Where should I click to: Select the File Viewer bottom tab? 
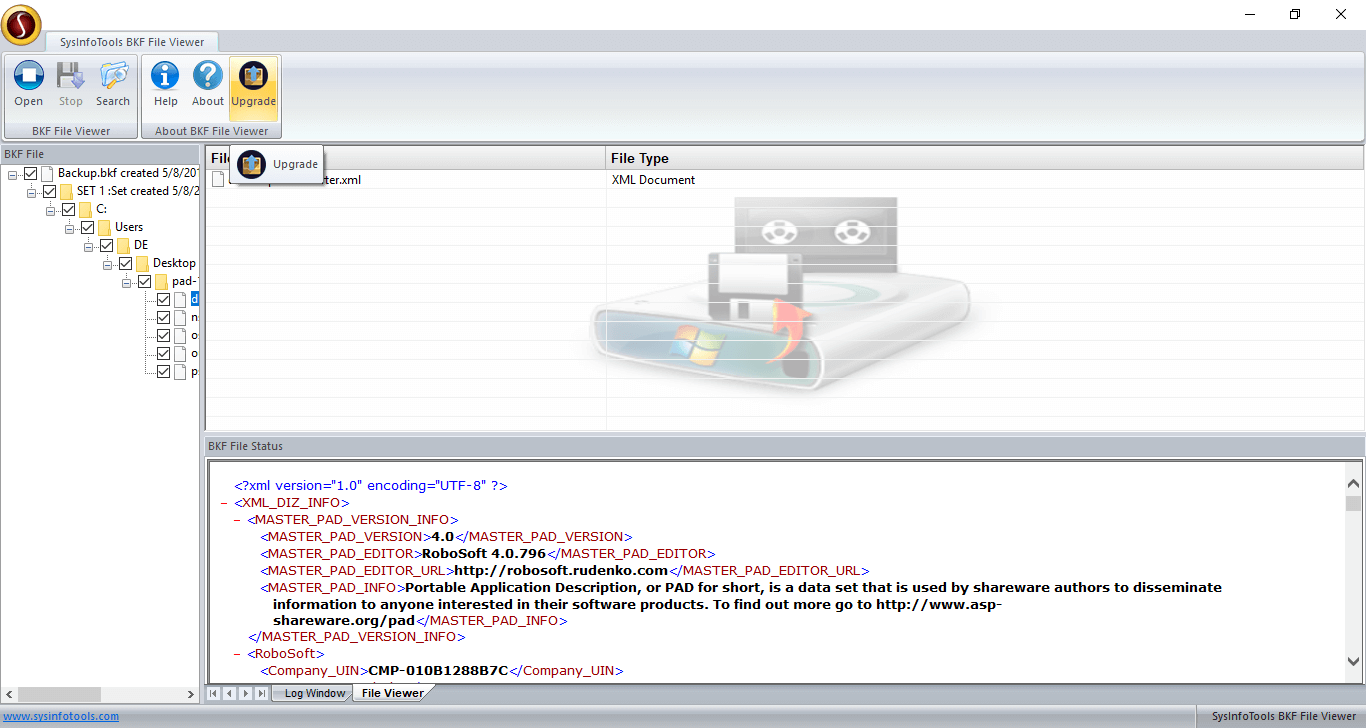click(x=392, y=693)
